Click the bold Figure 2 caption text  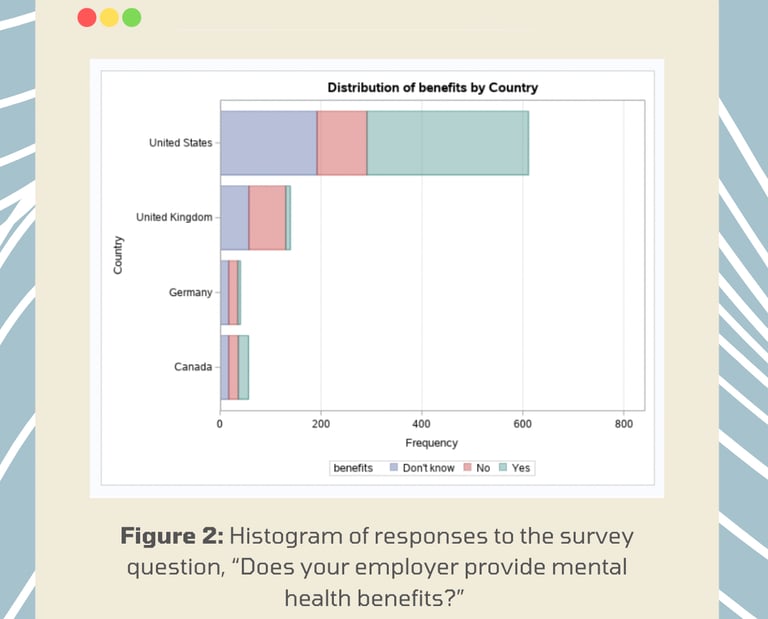[172, 536]
